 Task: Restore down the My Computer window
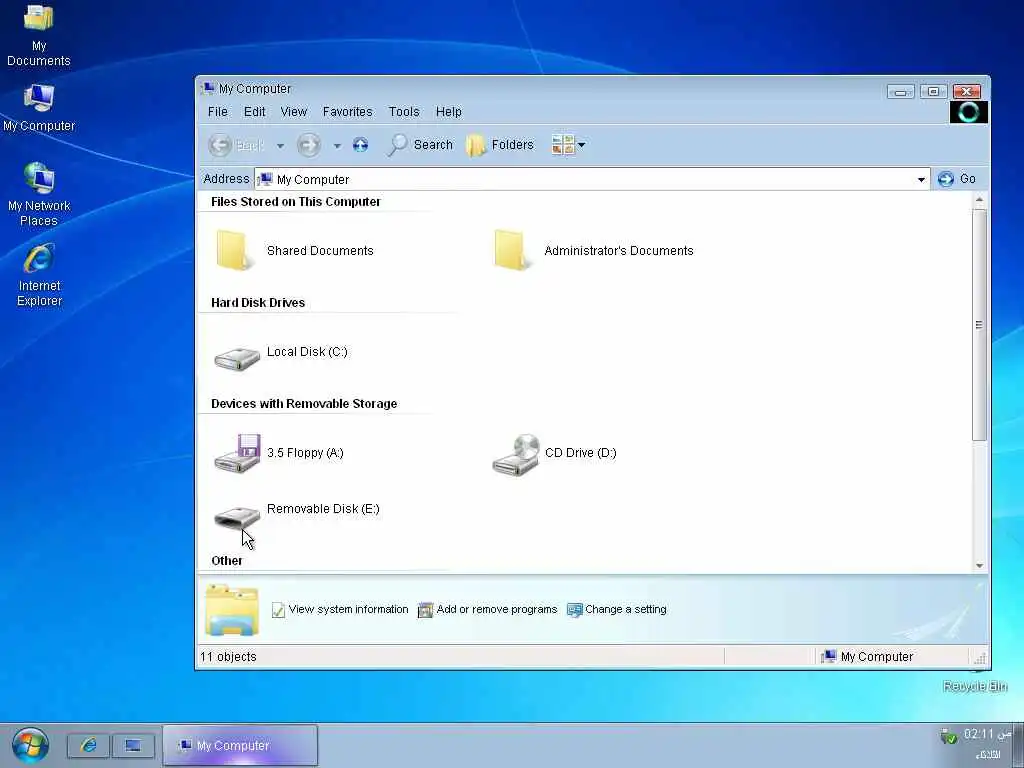click(933, 91)
